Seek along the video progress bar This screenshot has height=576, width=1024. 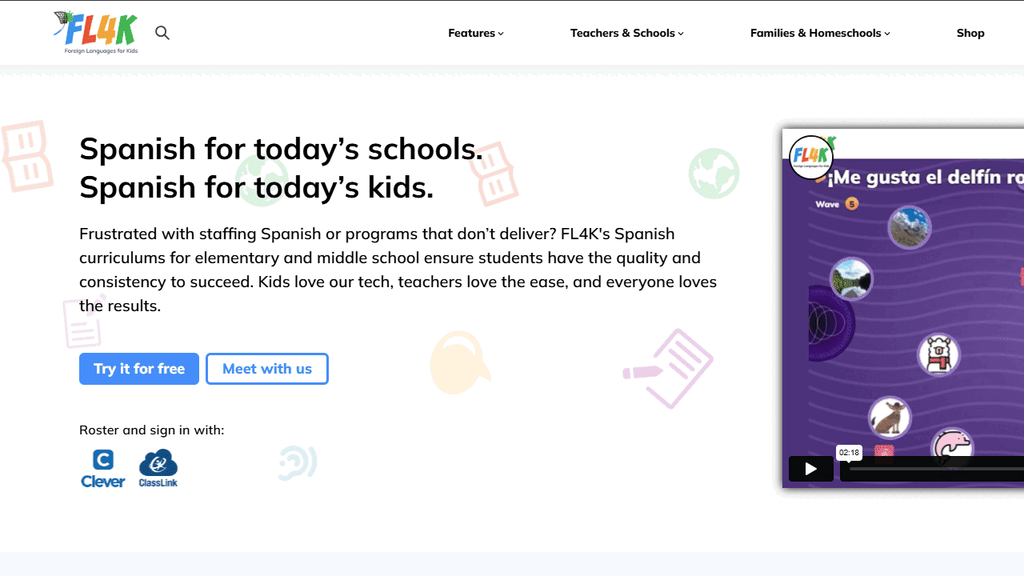pyautogui.click(x=933, y=469)
